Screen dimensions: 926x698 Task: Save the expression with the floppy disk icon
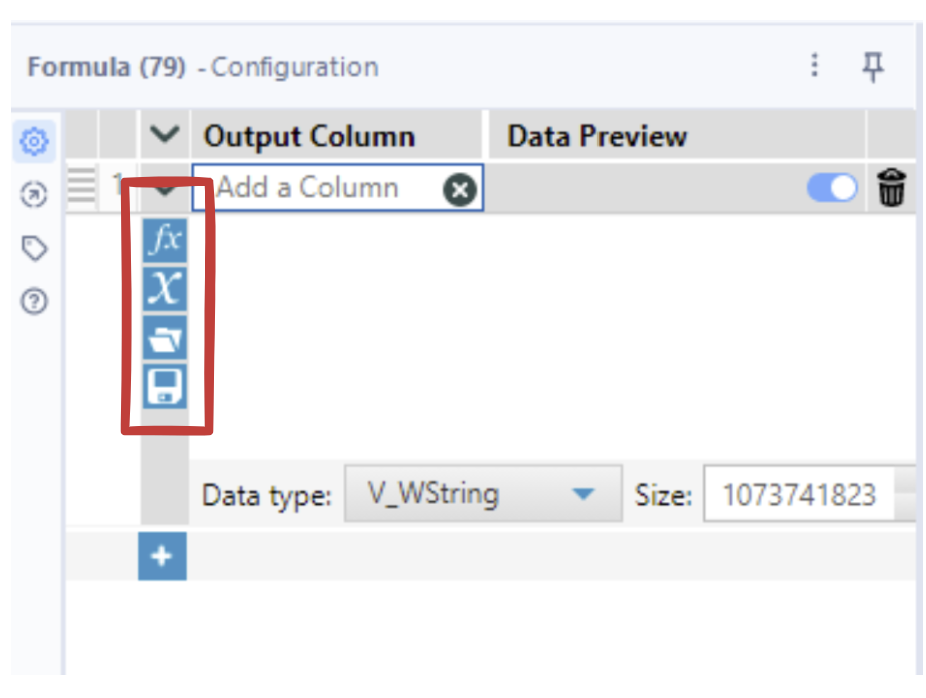pos(165,386)
